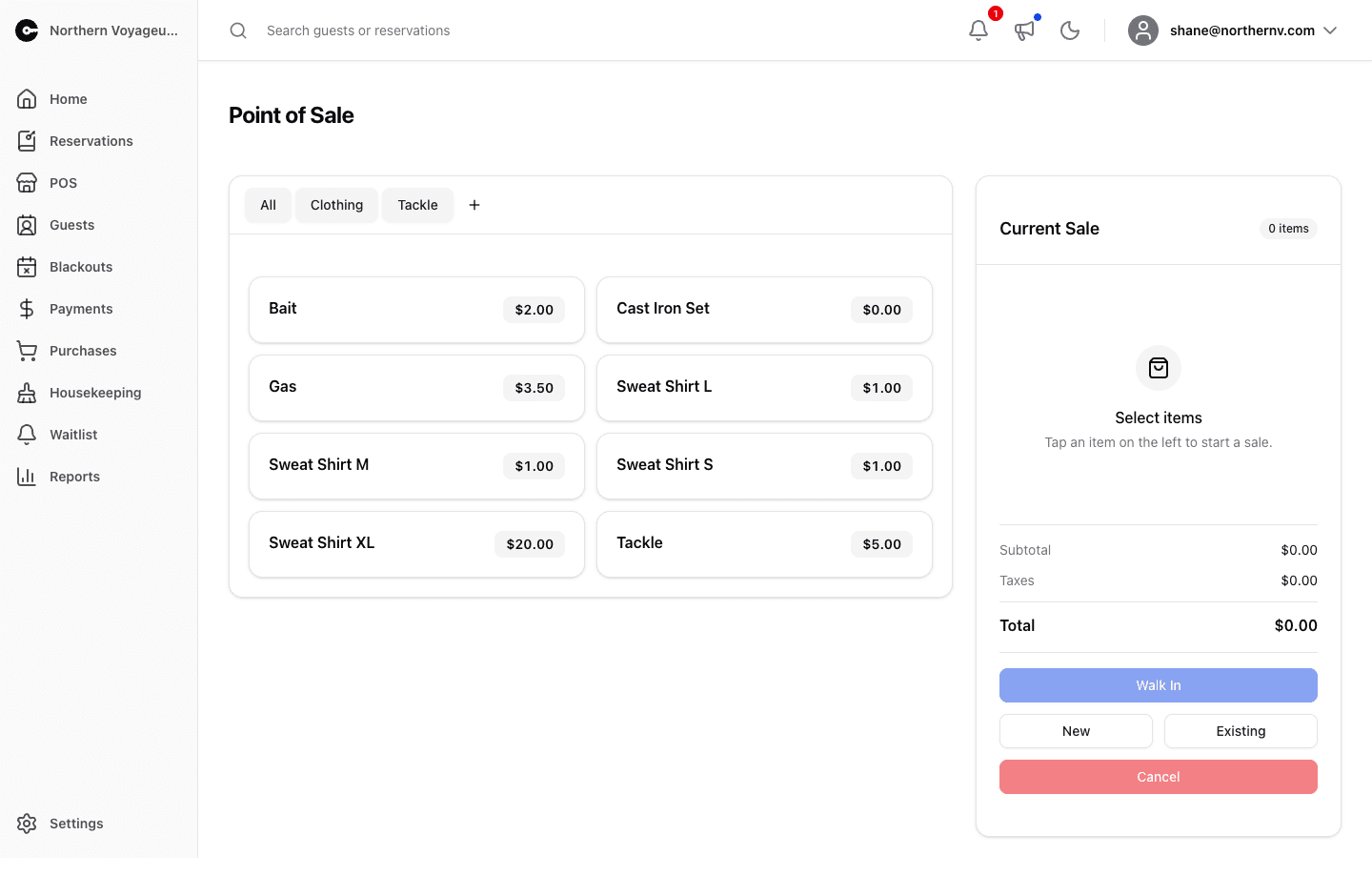
Task: Add Tackle product card to sale
Action: 764,544
